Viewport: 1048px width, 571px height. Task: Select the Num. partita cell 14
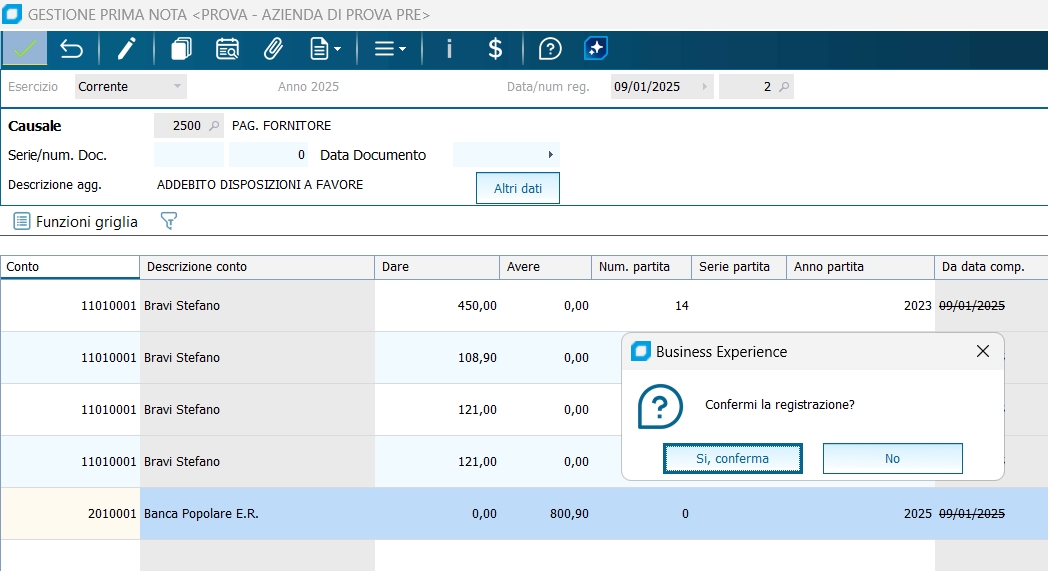[x=642, y=306]
